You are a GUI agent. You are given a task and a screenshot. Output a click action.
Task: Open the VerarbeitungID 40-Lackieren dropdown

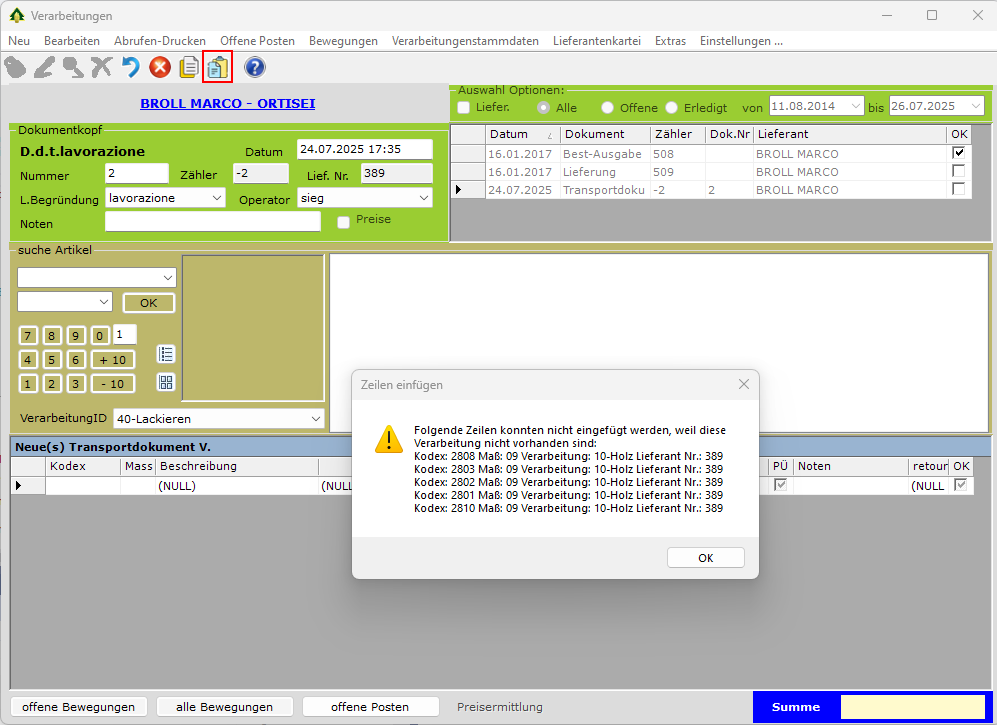point(316,418)
